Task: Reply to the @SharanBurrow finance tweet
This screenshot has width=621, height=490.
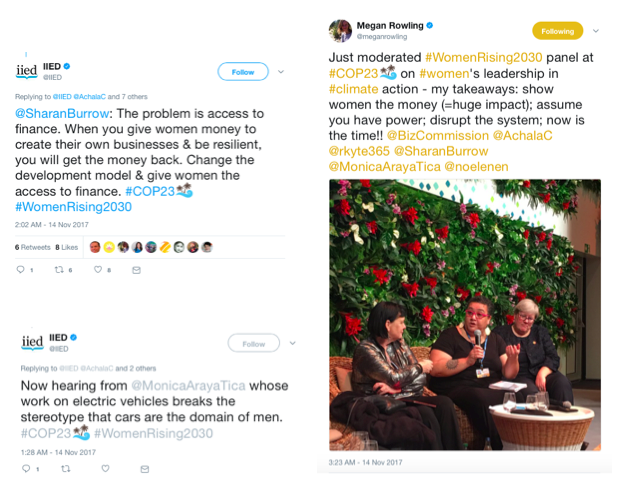Action: tap(21, 270)
